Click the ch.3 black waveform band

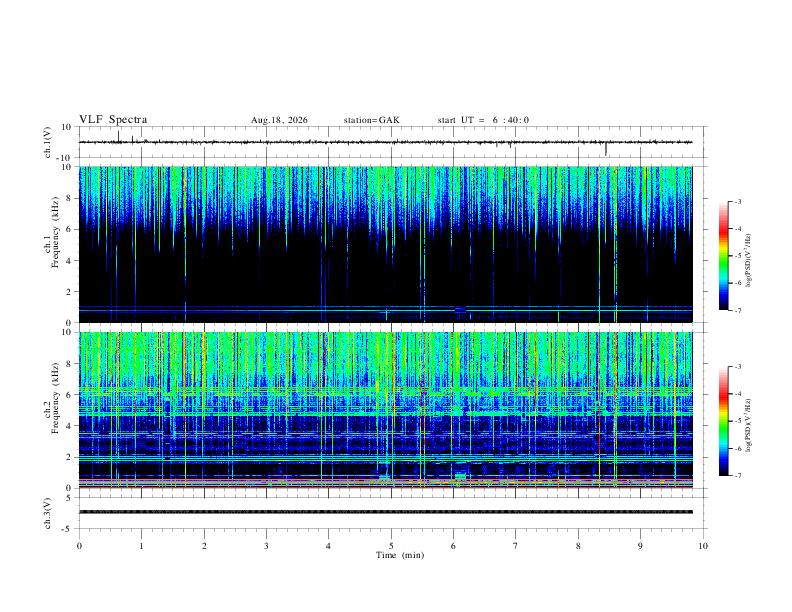tap(385, 512)
